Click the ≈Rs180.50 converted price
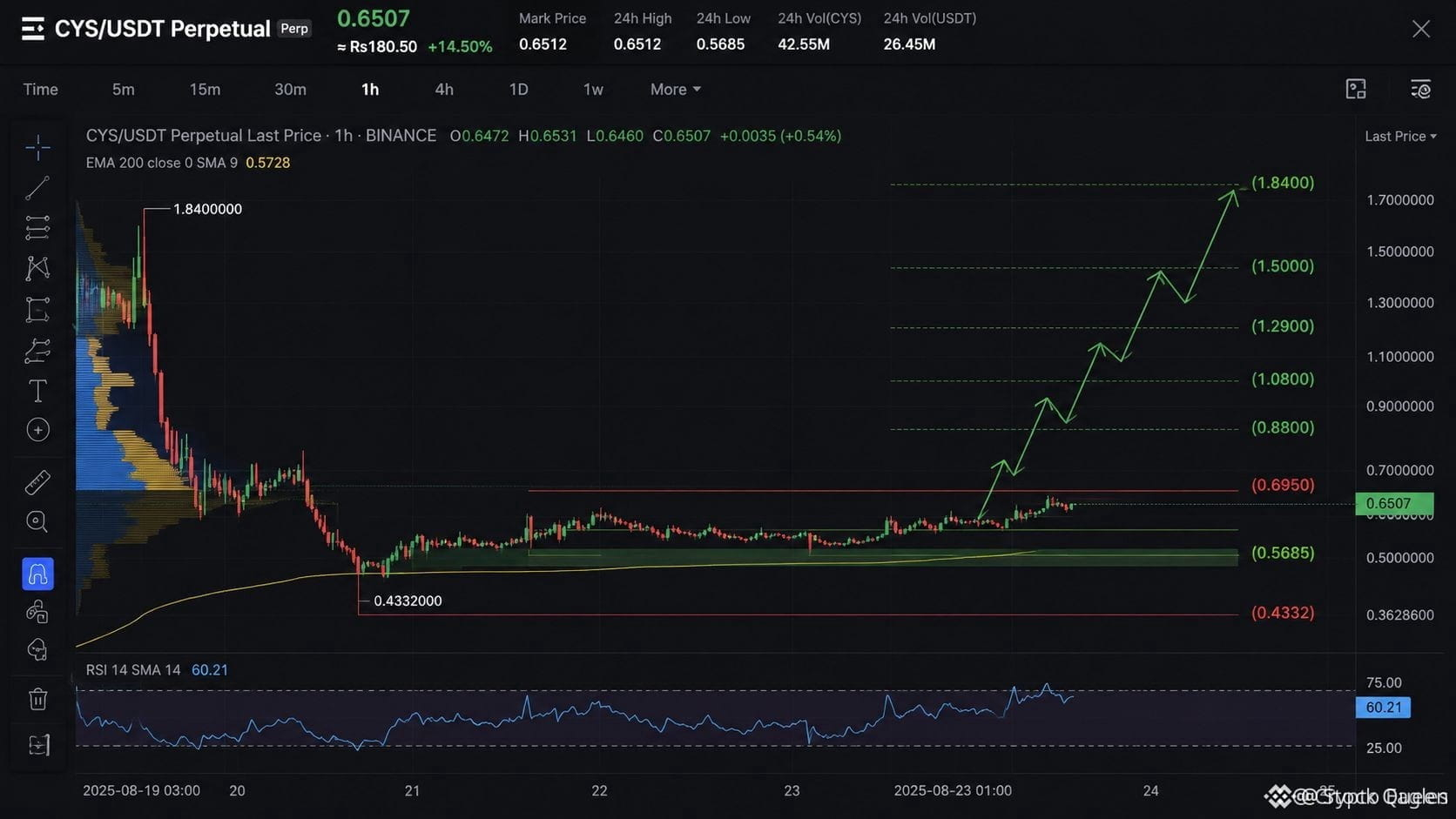1456x819 pixels. click(377, 47)
